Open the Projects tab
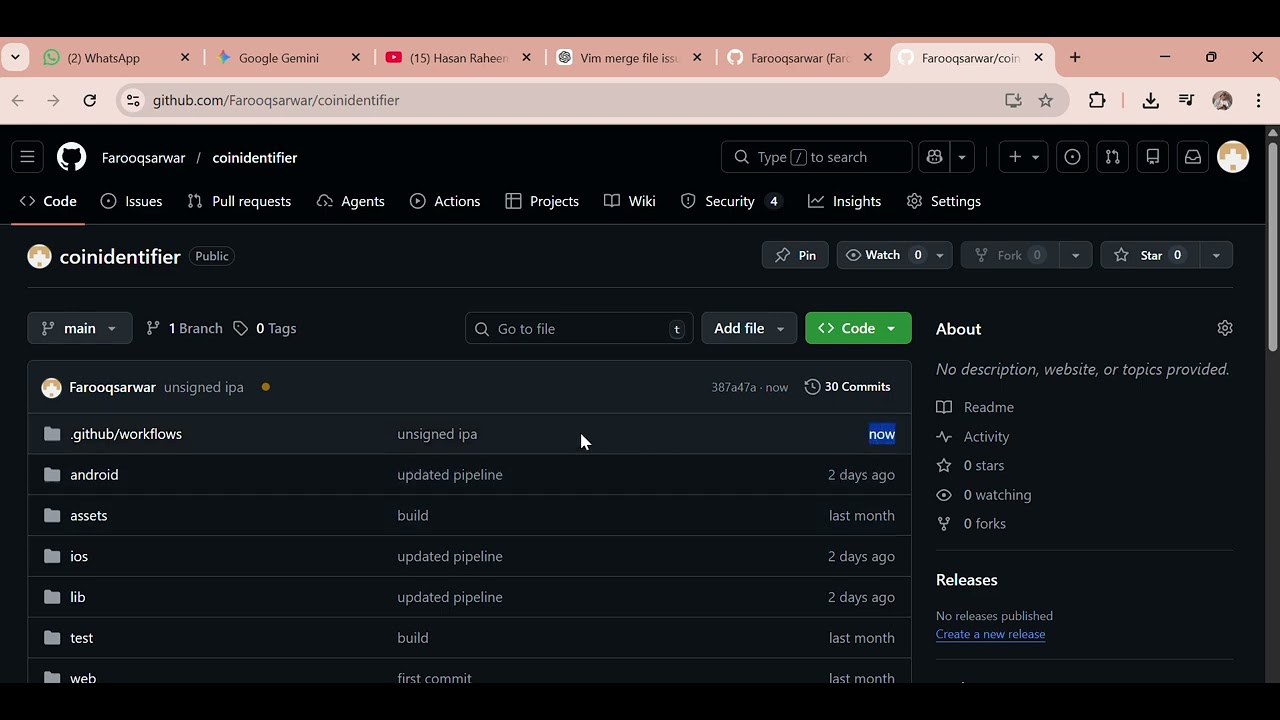Image resolution: width=1280 pixels, height=720 pixels. 542,201
